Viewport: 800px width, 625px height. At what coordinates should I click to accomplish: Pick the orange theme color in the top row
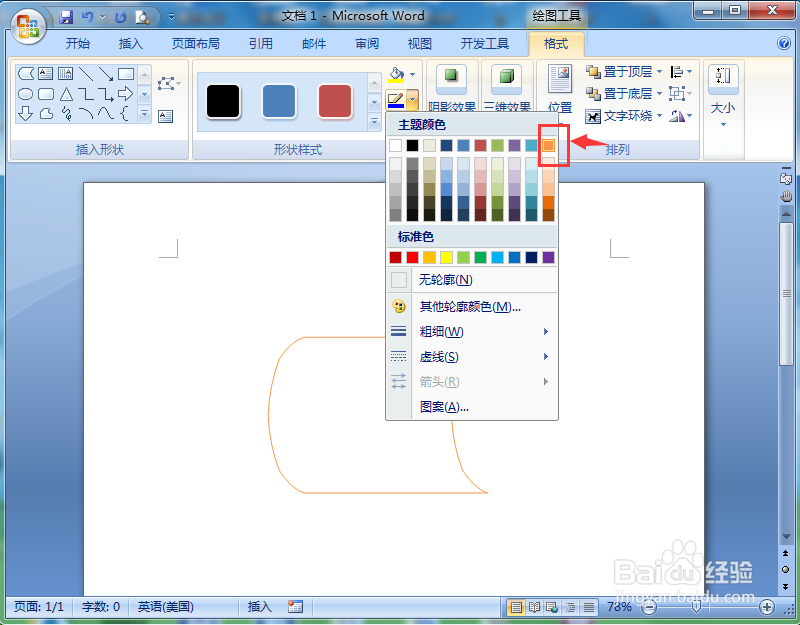548,145
